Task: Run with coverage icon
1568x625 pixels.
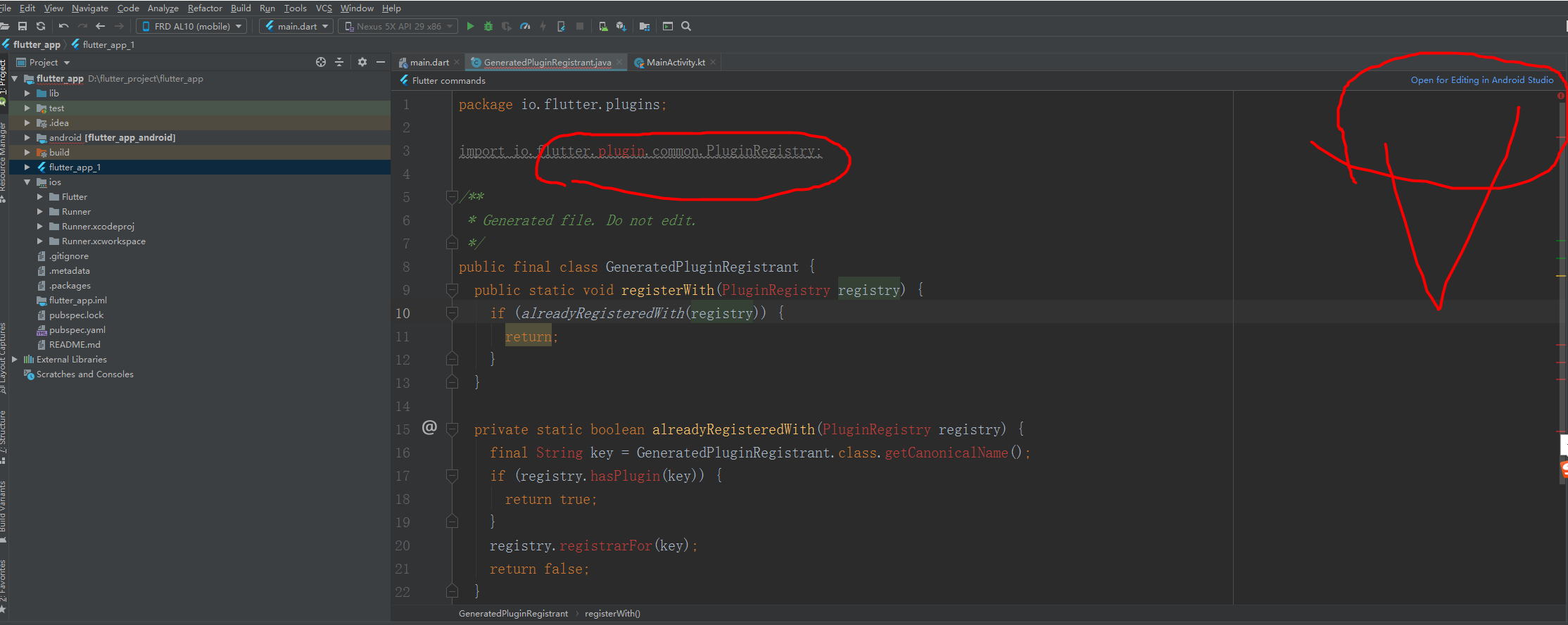Action: click(506, 26)
